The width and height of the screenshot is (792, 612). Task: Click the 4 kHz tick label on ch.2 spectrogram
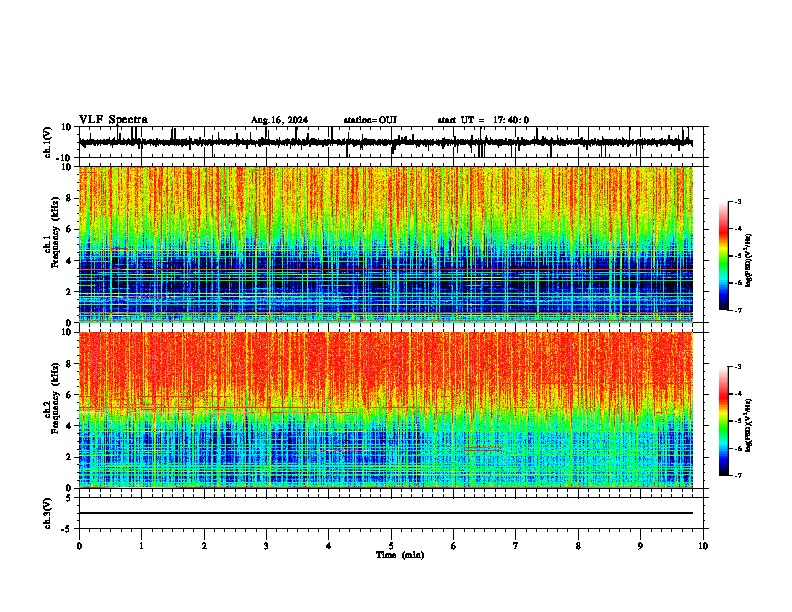tap(69, 426)
